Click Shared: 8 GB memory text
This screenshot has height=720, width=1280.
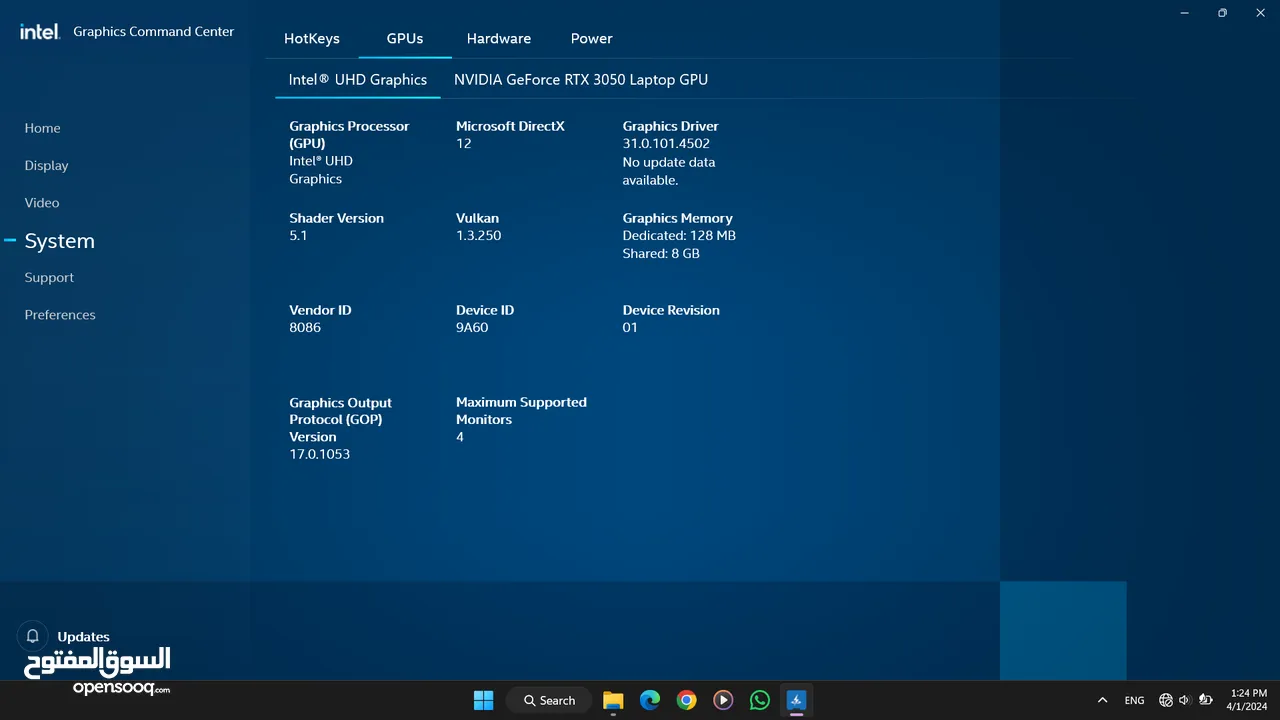pyautogui.click(x=661, y=253)
